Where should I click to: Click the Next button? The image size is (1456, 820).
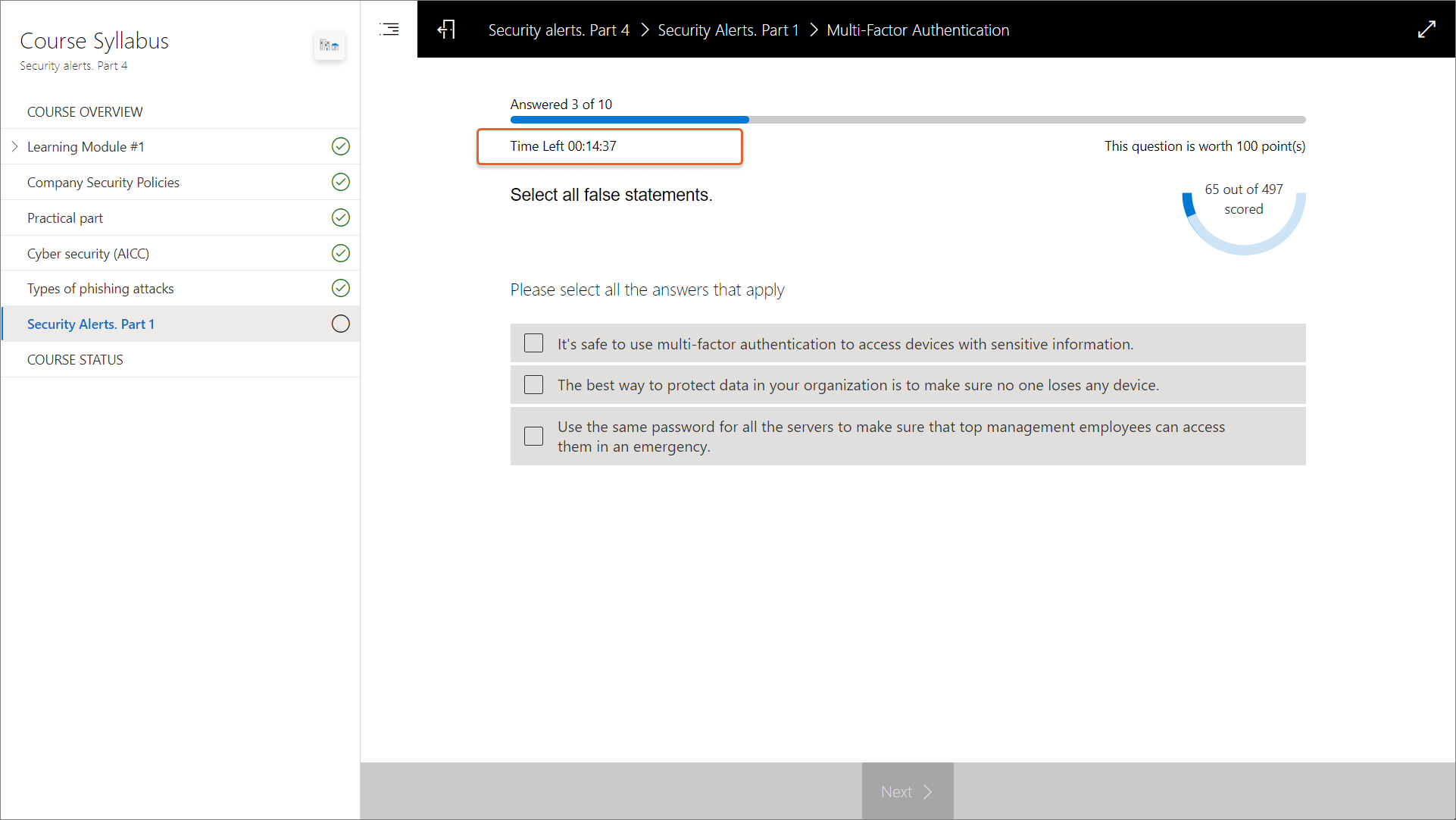(907, 791)
